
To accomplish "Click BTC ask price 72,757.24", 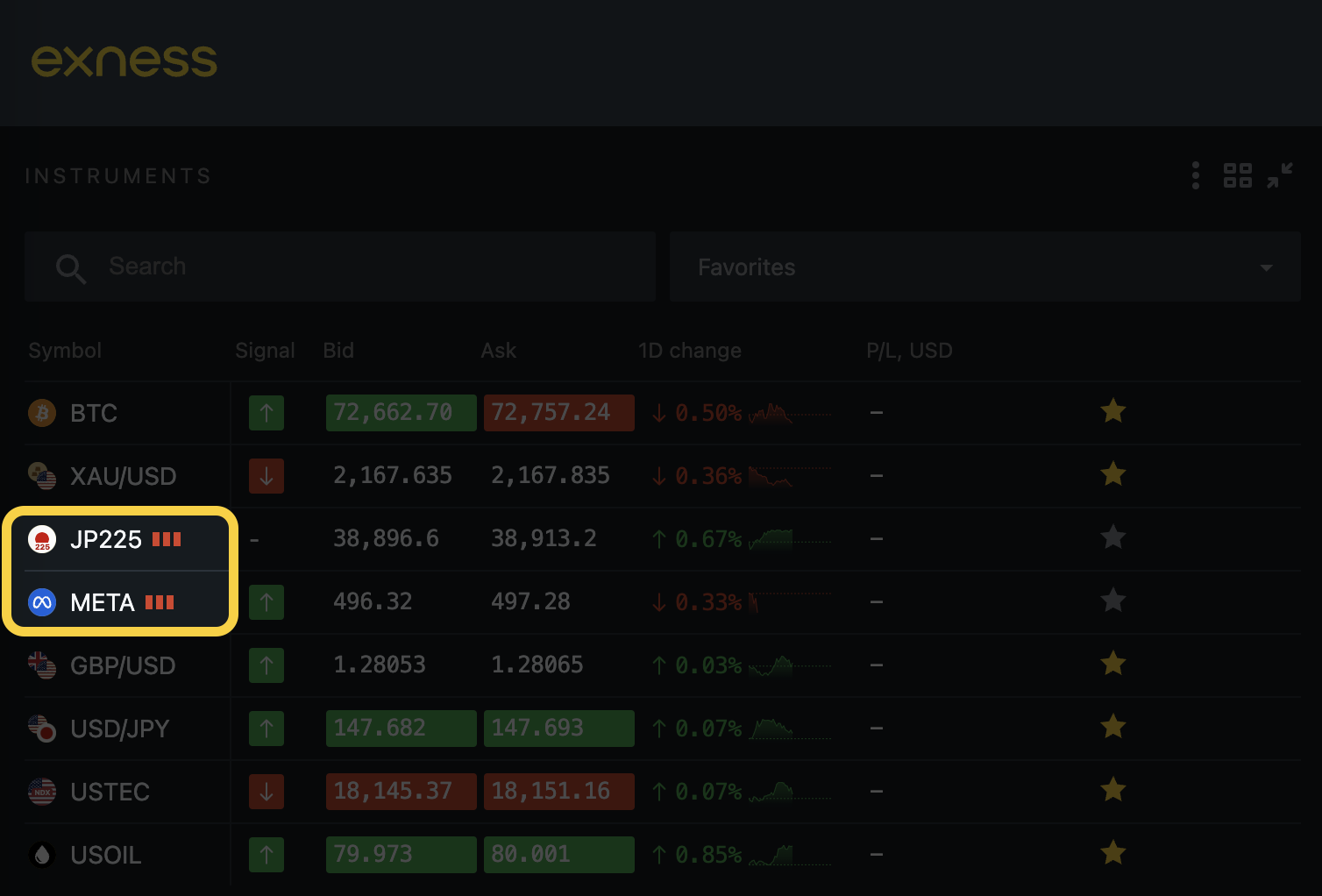I will (x=559, y=412).
